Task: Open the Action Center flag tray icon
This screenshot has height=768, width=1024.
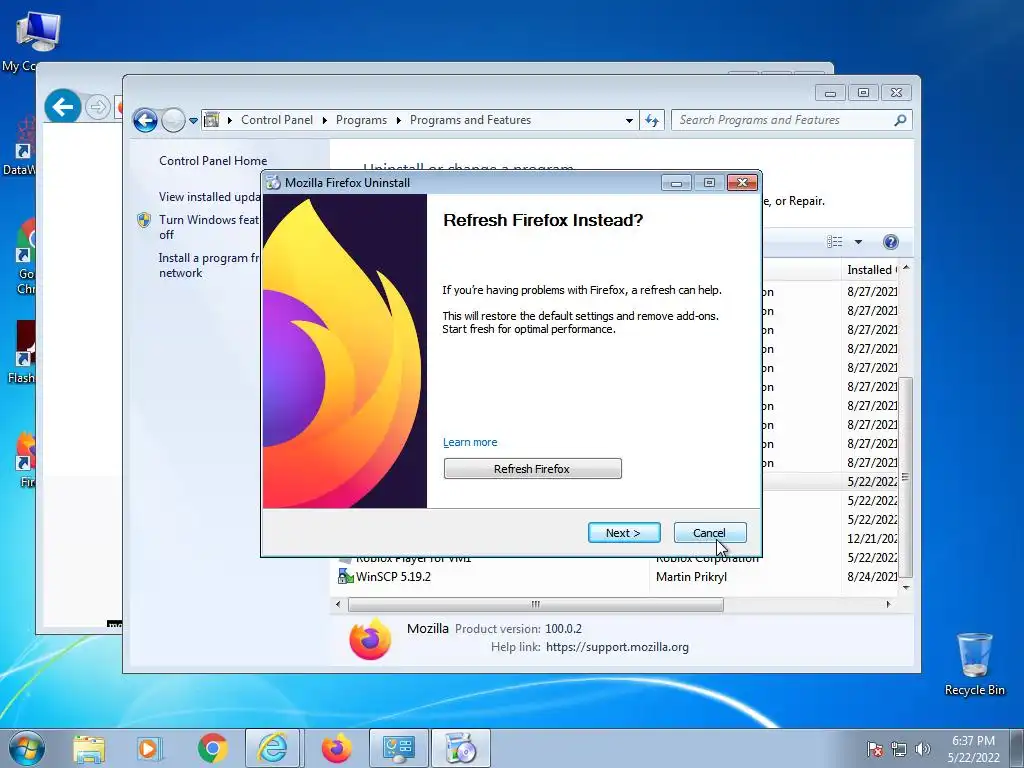Action: (x=874, y=749)
